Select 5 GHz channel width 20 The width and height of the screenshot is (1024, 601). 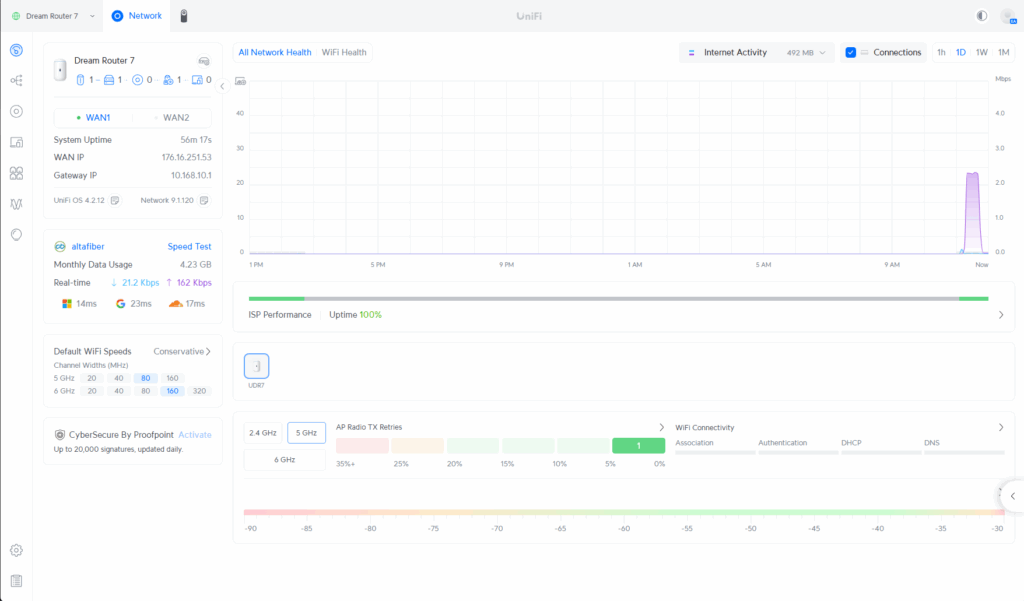point(92,378)
